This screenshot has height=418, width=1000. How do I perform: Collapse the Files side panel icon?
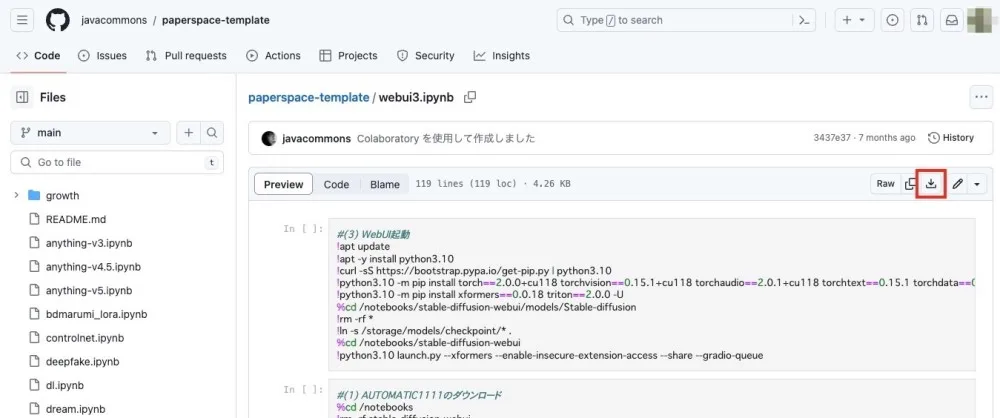point(22,97)
